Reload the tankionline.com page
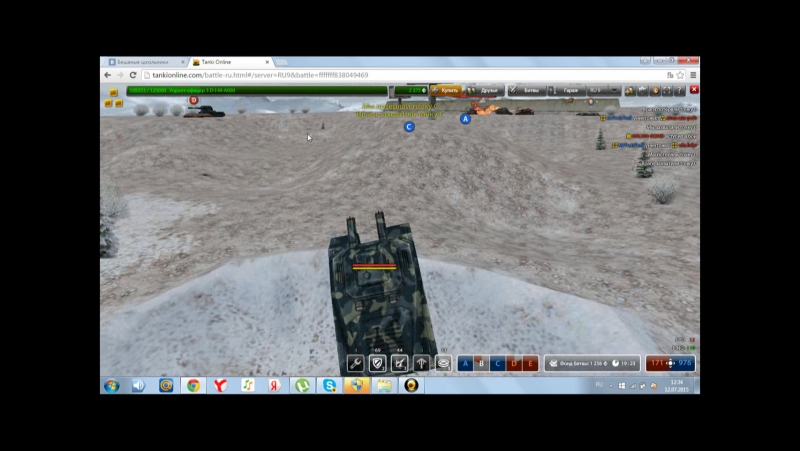 (x=133, y=75)
